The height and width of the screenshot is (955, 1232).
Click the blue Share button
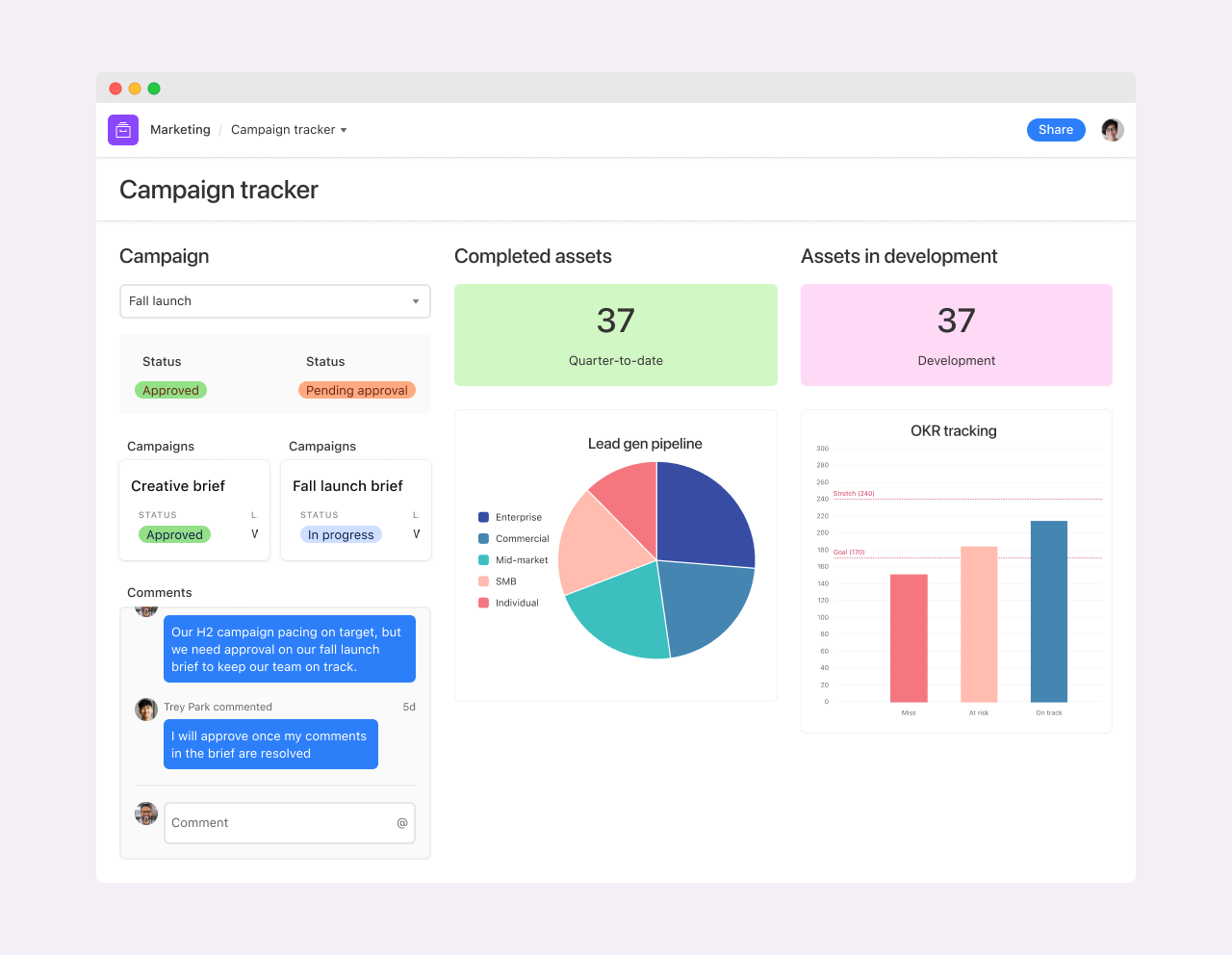tap(1056, 130)
